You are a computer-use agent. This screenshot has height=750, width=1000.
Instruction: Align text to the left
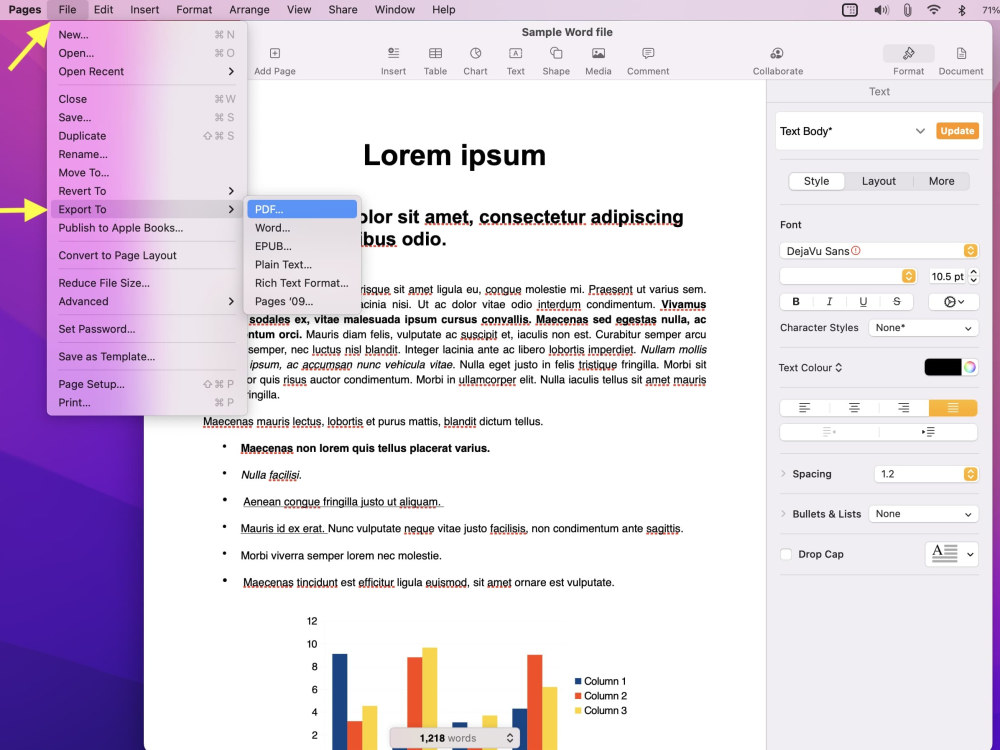pos(804,408)
